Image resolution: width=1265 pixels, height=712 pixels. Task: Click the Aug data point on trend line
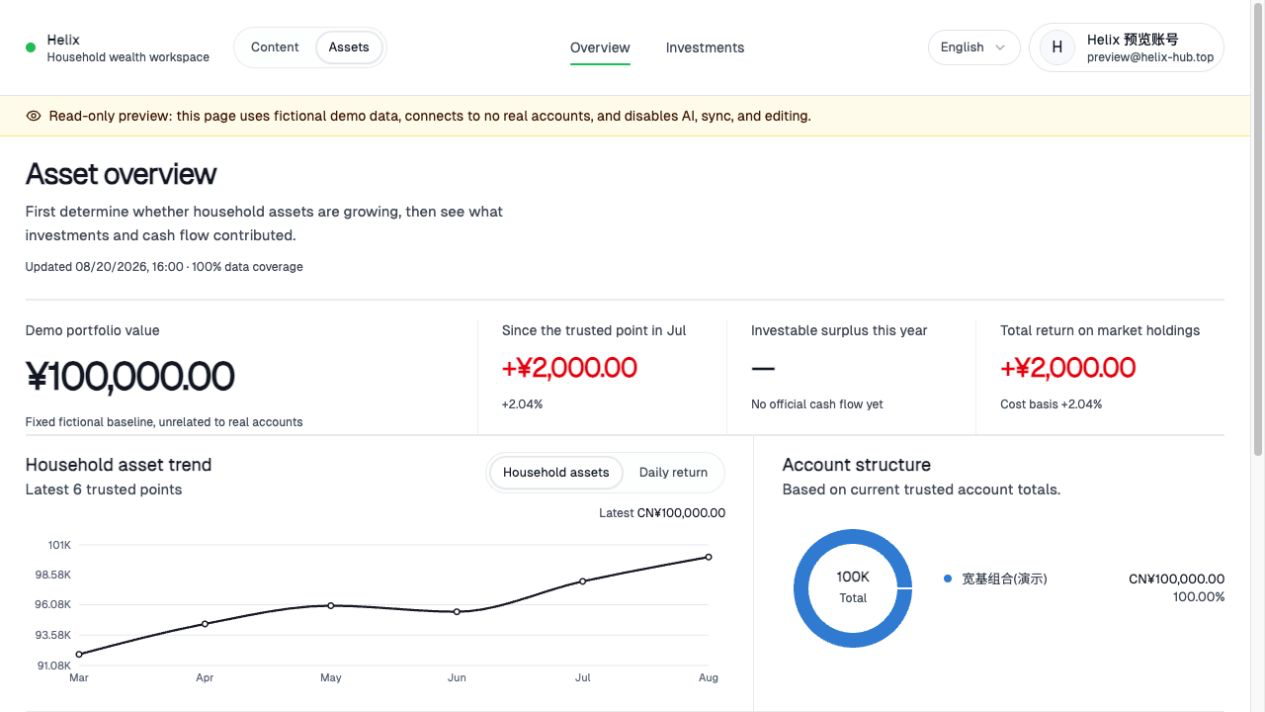click(709, 557)
